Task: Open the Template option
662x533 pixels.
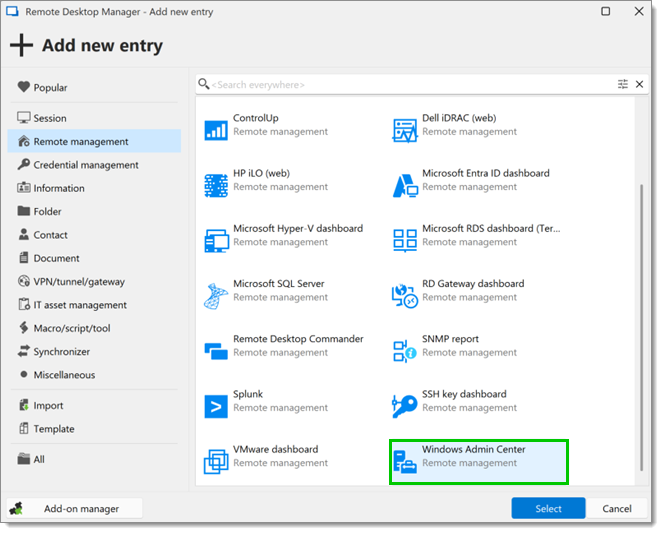Action: 94,429
